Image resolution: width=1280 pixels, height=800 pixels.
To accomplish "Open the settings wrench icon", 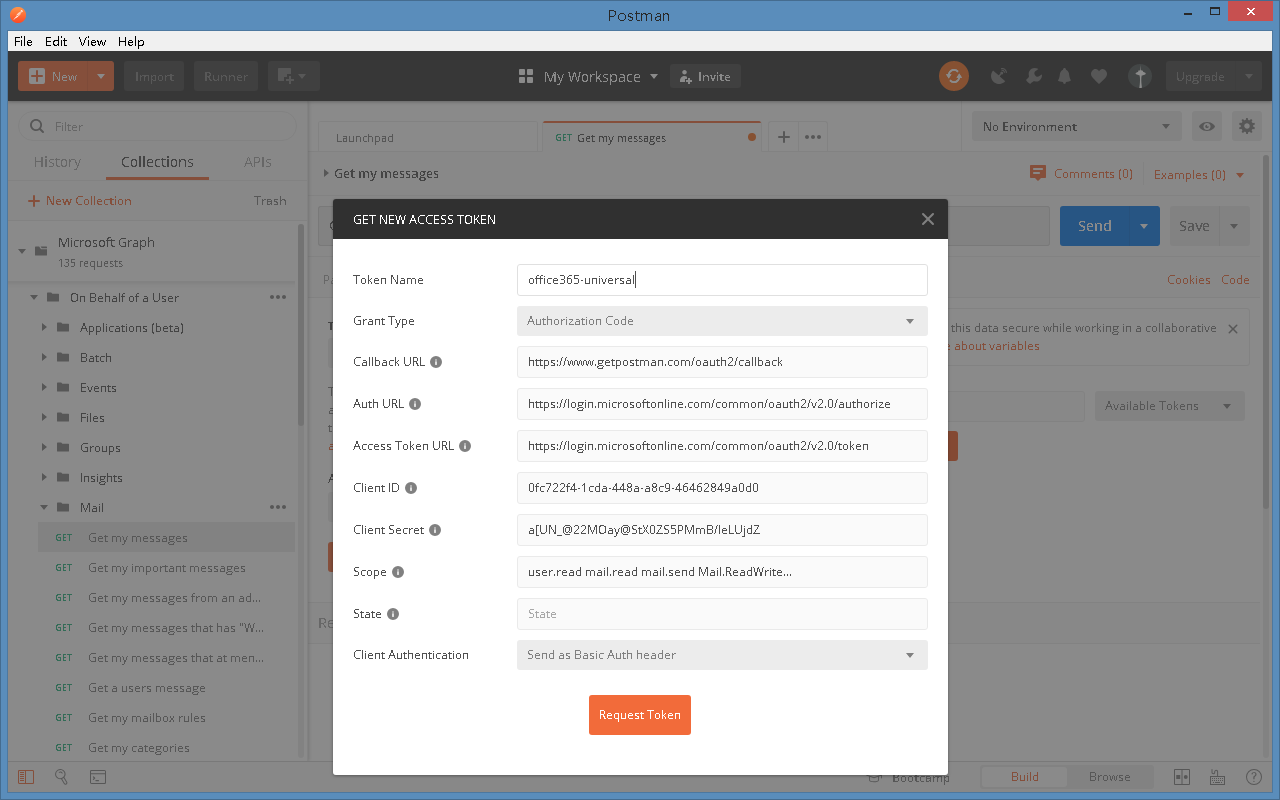I will [1034, 76].
